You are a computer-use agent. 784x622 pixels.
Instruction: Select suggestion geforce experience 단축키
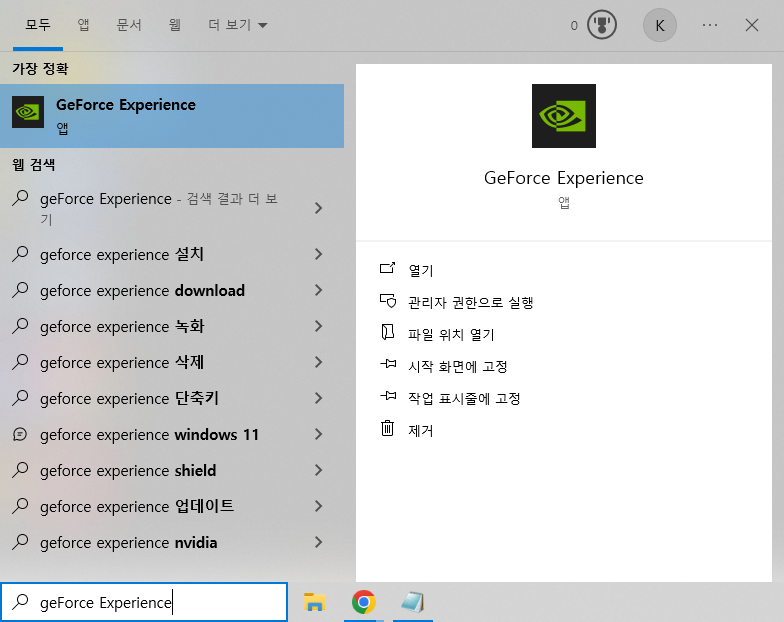130,398
